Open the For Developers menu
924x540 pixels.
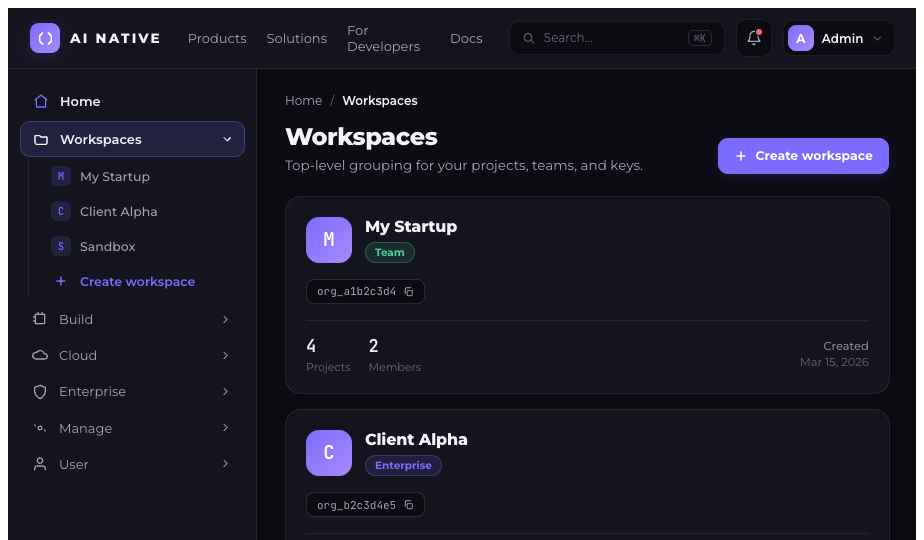(x=384, y=38)
